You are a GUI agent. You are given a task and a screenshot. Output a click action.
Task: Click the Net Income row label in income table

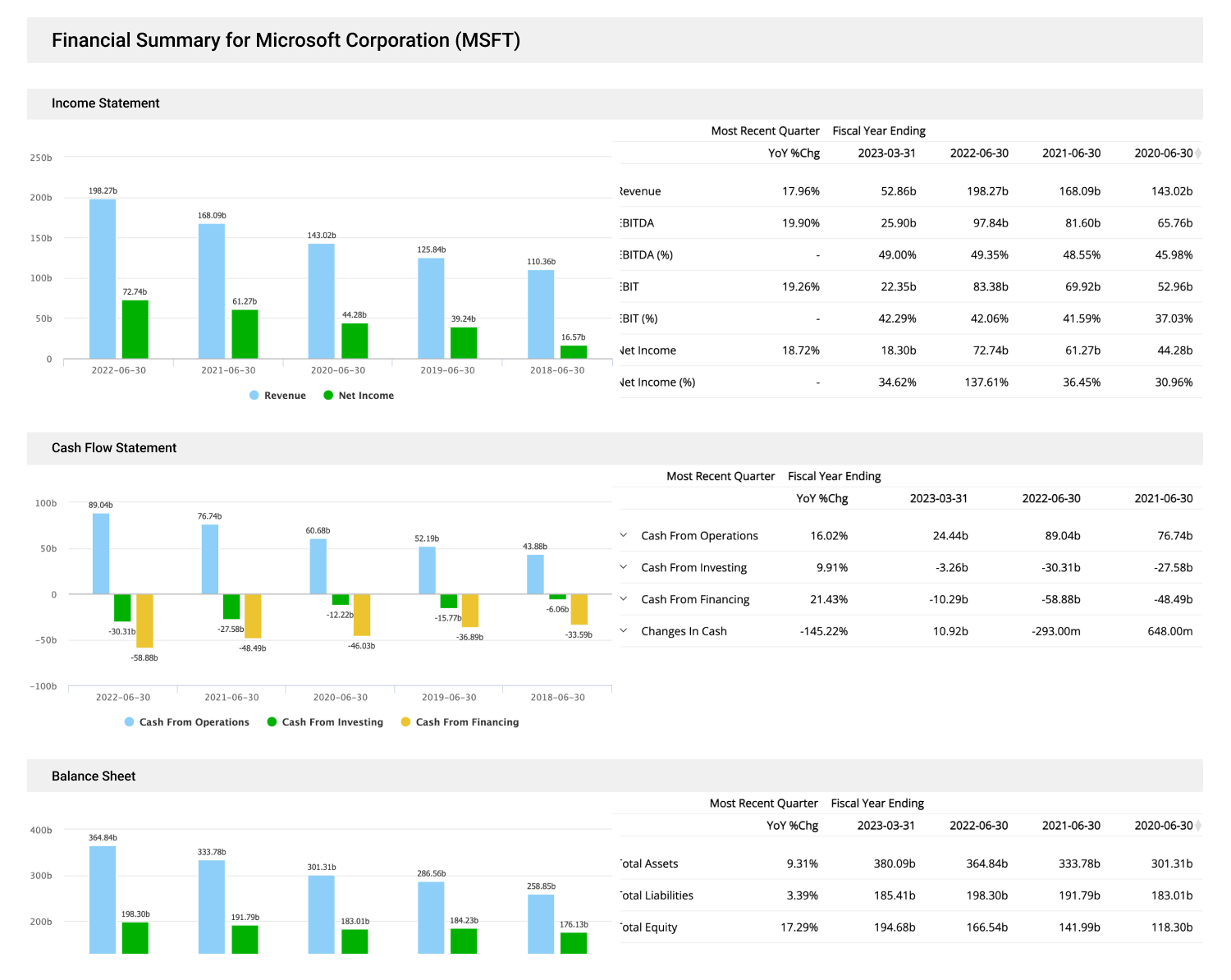click(648, 350)
